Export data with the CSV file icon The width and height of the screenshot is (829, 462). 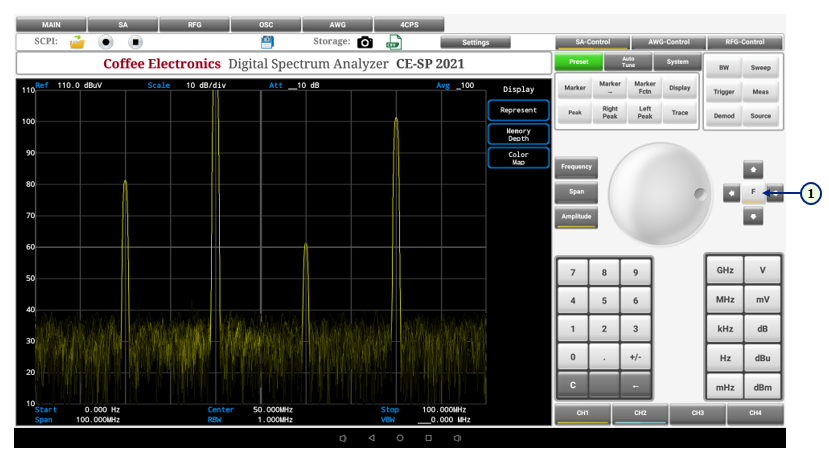394,42
